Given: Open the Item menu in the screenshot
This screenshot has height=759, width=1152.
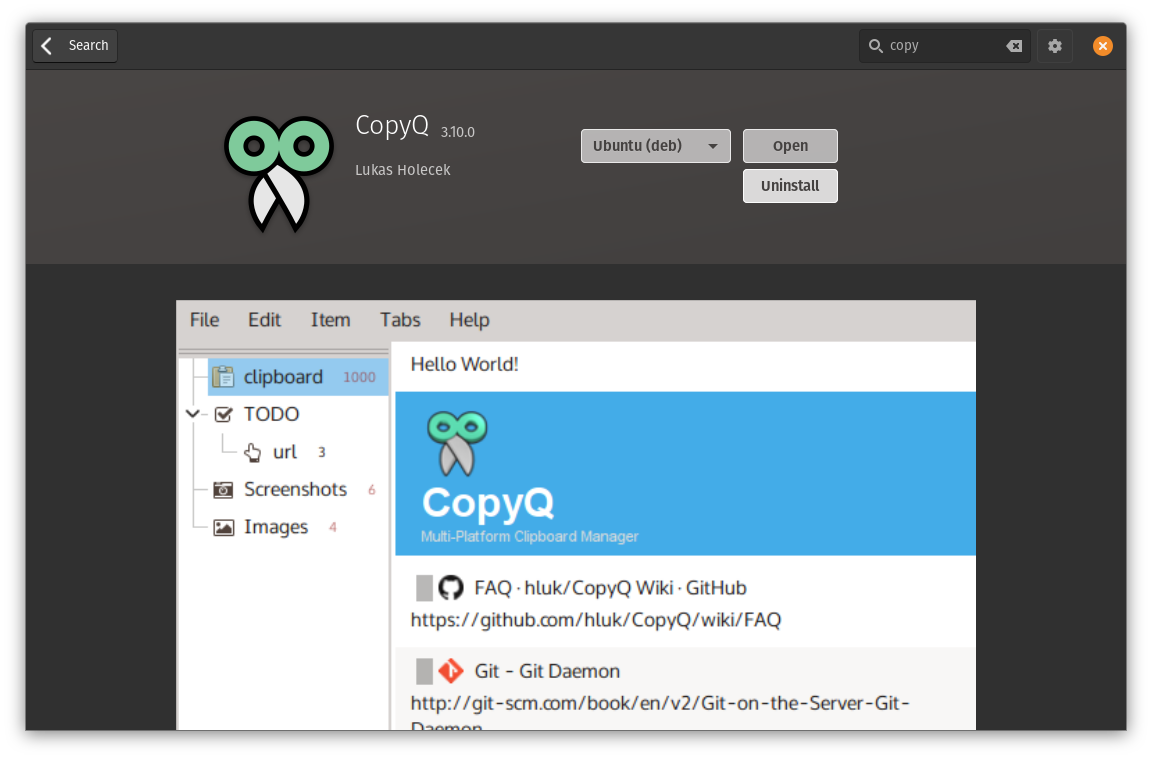Looking at the screenshot, I should tap(330, 320).
